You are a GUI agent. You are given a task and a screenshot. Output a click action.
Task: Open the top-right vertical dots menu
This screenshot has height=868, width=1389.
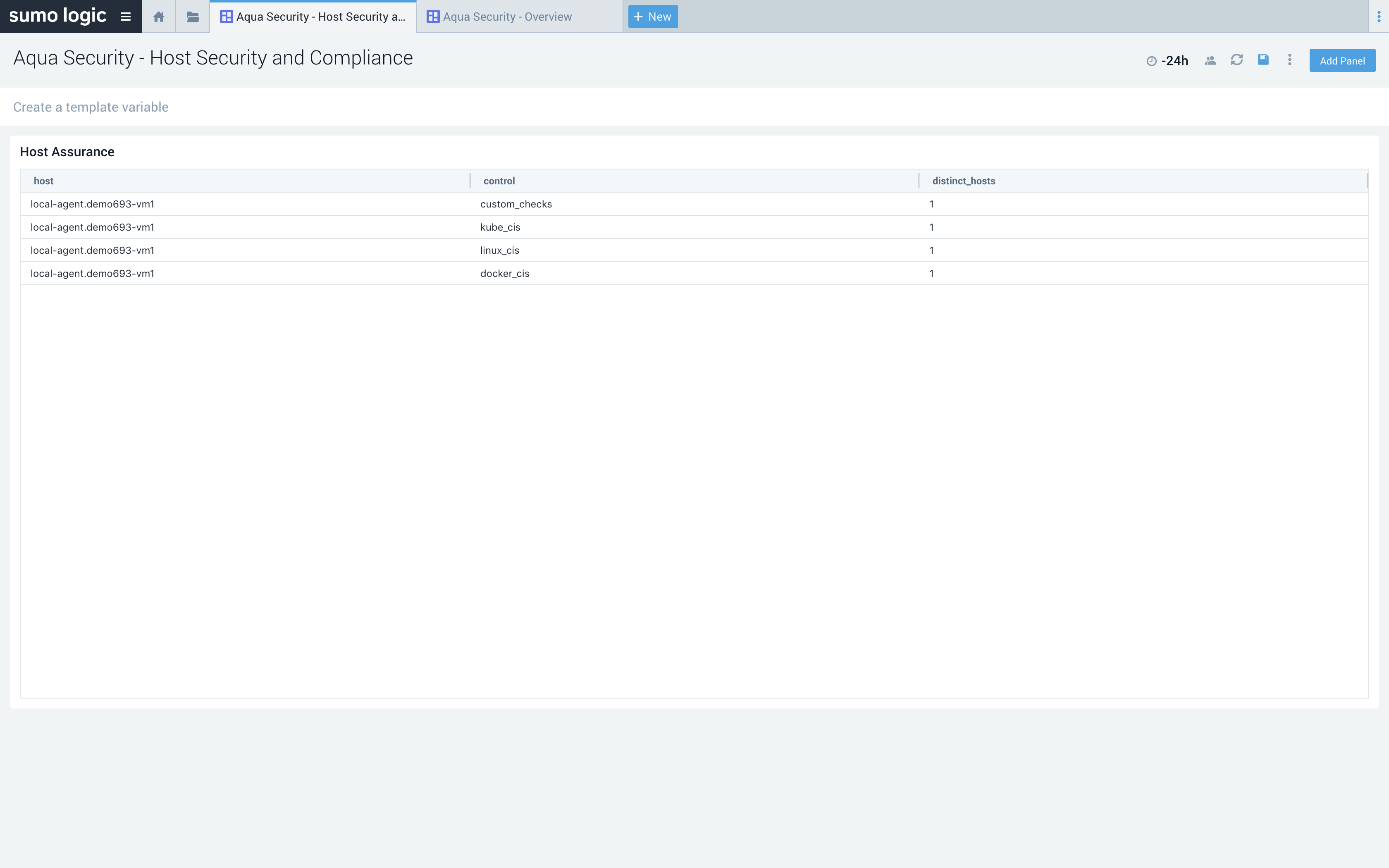coord(1379,17)
